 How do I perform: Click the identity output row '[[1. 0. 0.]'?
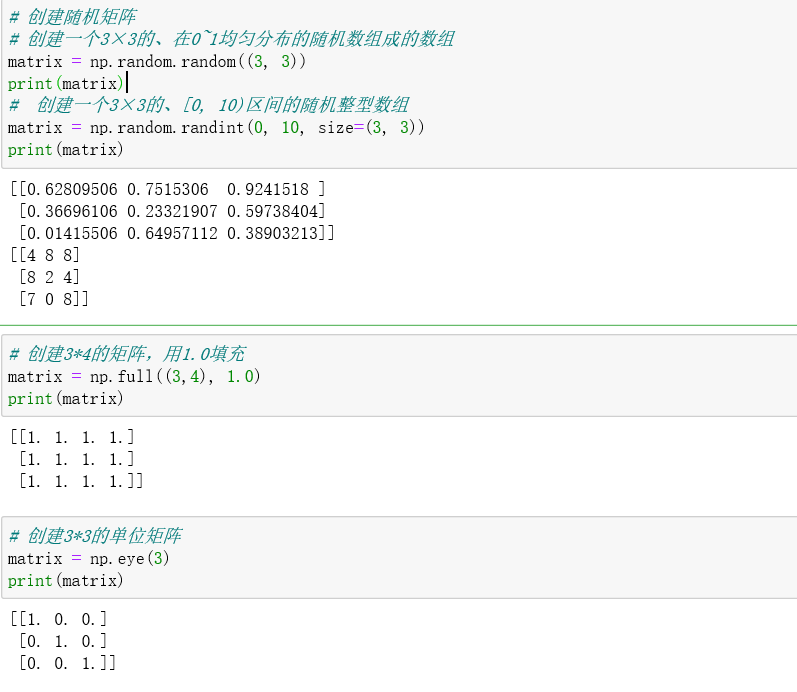click(x=58, y=619)
